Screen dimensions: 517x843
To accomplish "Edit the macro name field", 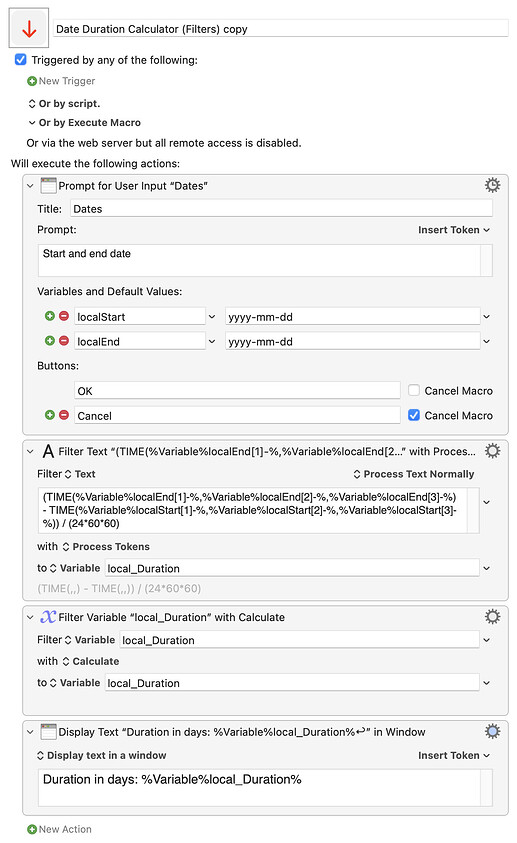I will tap(281, 28).
